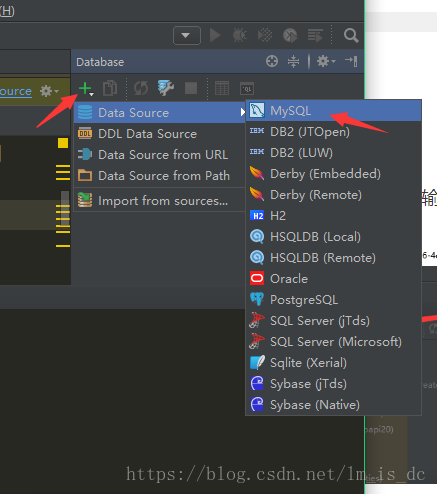Click the table editor icon
Image resolution: width=437 pixels, height=494 pixels.
(222, 89)
